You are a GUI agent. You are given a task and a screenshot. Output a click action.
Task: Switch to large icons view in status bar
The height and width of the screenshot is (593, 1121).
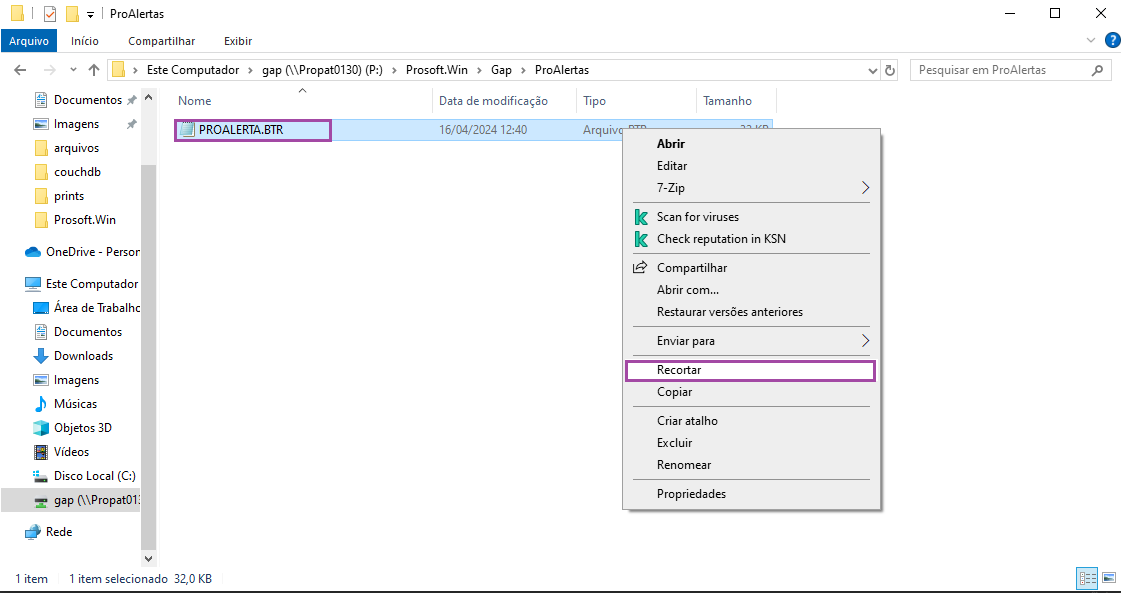pyautogui.click(x=1108, y=578)
